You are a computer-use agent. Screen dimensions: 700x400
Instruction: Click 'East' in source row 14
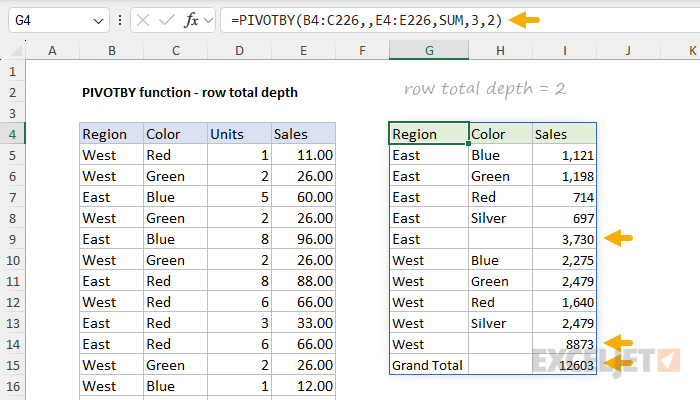(96, 344)
